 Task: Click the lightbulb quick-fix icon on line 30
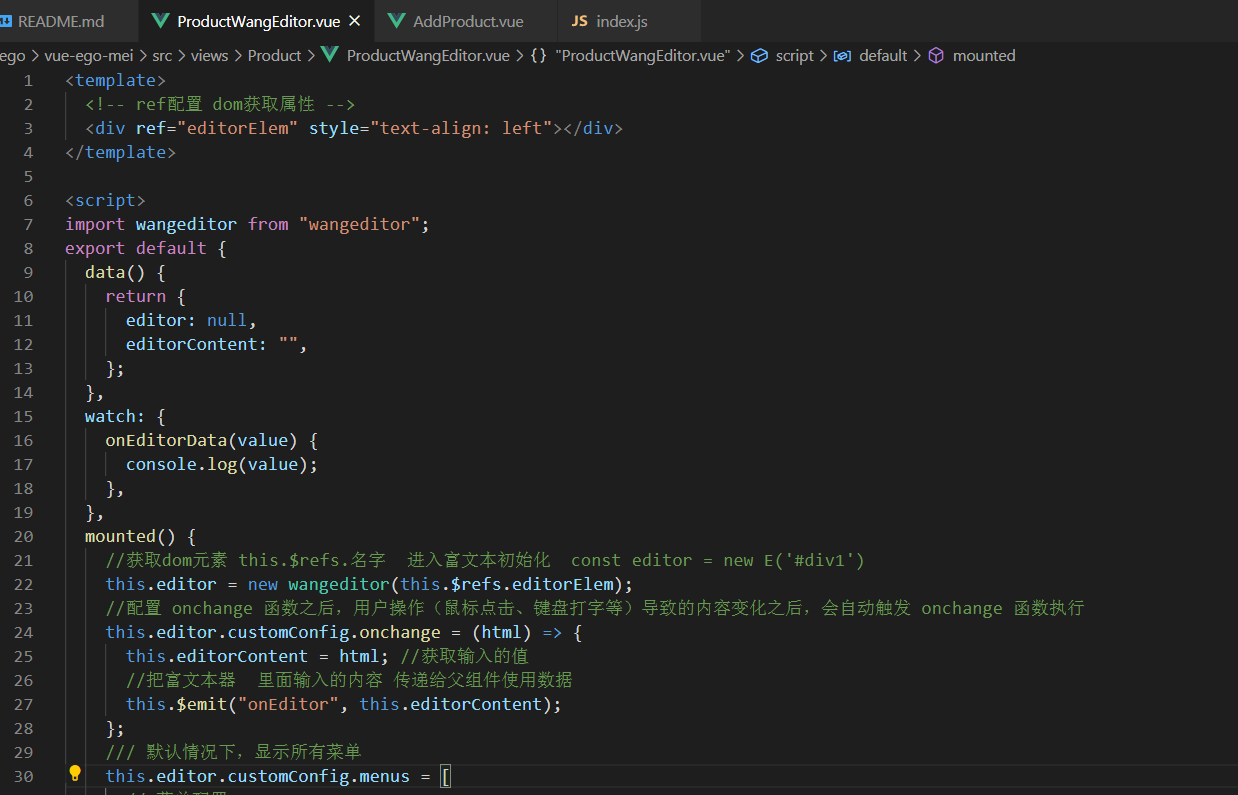tap(74, 773)
